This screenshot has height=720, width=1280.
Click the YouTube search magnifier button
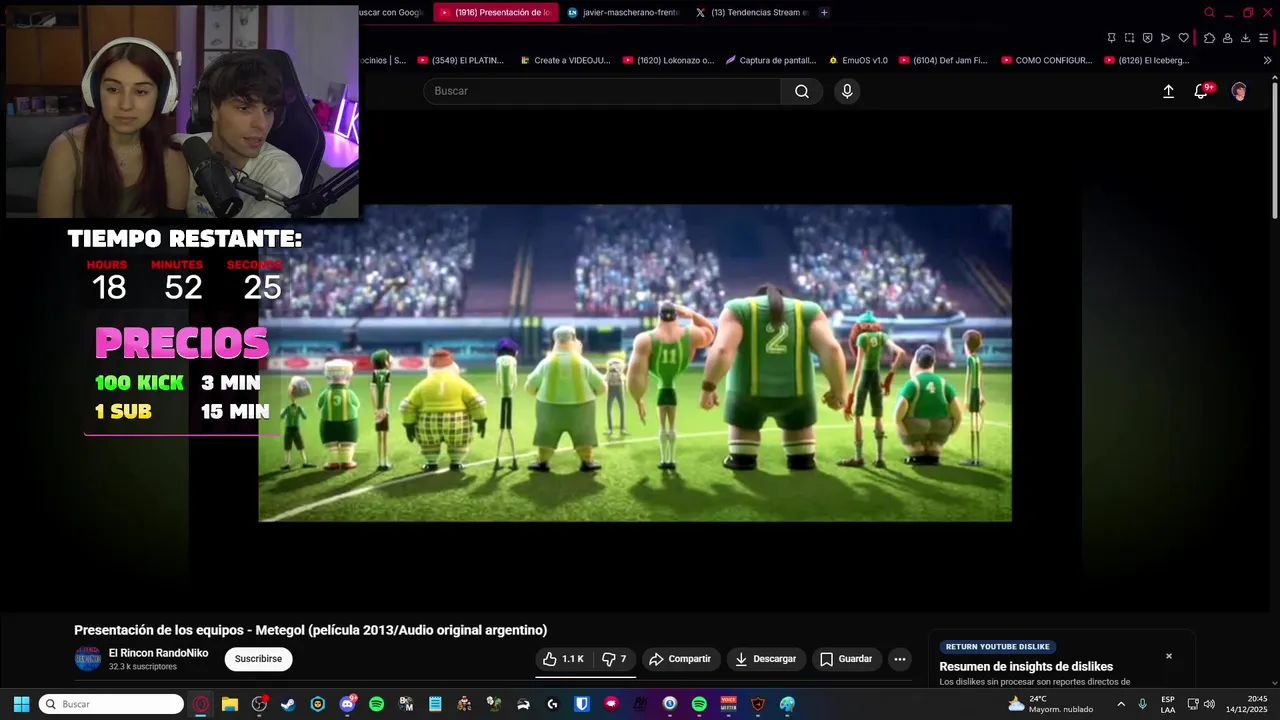click(x=802, y=91)
